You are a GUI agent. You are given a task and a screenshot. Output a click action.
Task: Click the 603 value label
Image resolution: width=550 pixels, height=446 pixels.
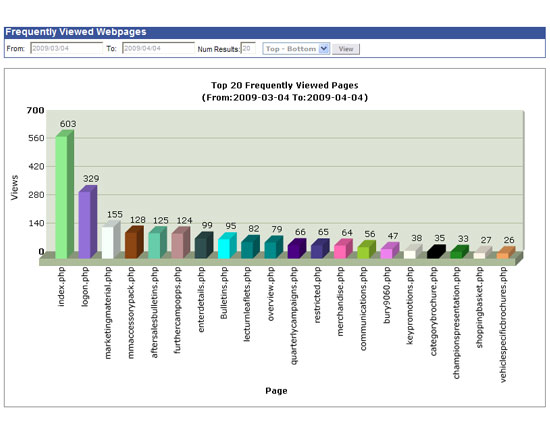tap(68, 124)
